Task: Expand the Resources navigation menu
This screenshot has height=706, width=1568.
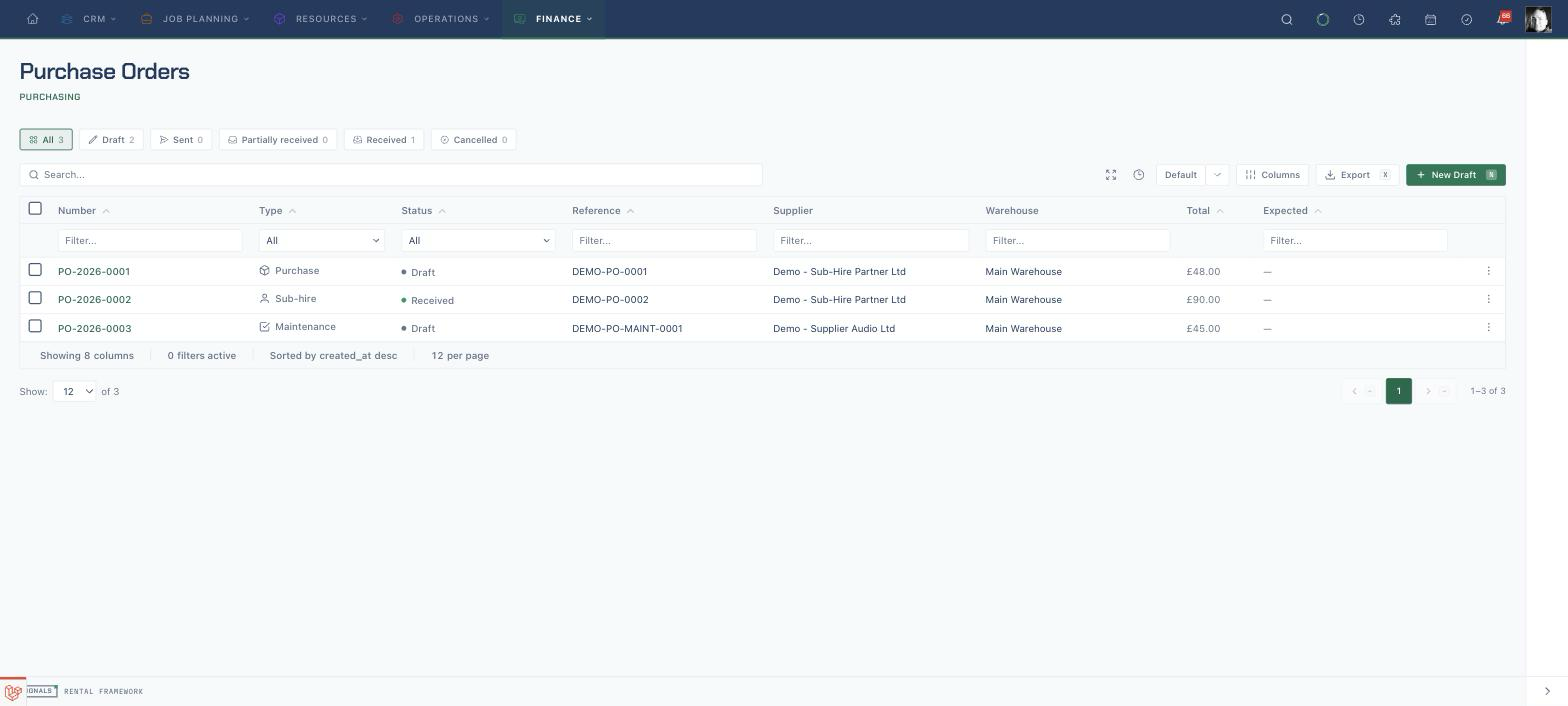Action: click(321, 19)
